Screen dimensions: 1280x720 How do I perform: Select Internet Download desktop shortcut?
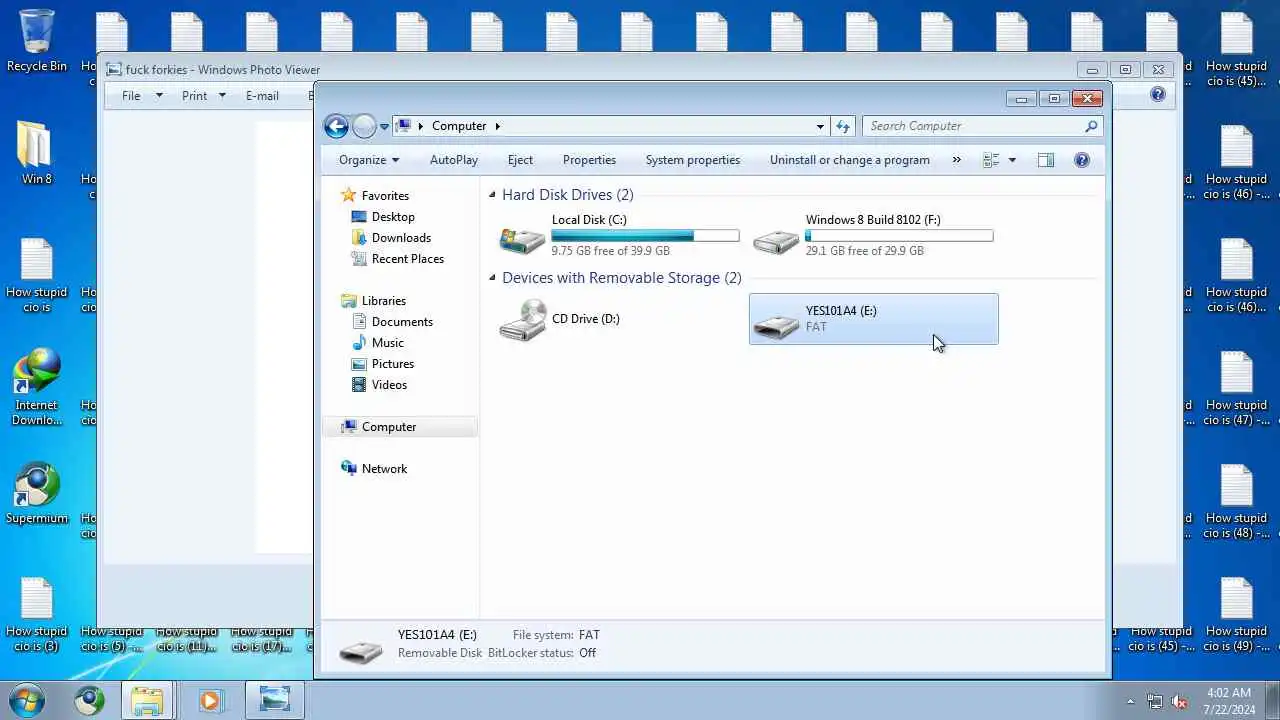(x=37, y=388)
